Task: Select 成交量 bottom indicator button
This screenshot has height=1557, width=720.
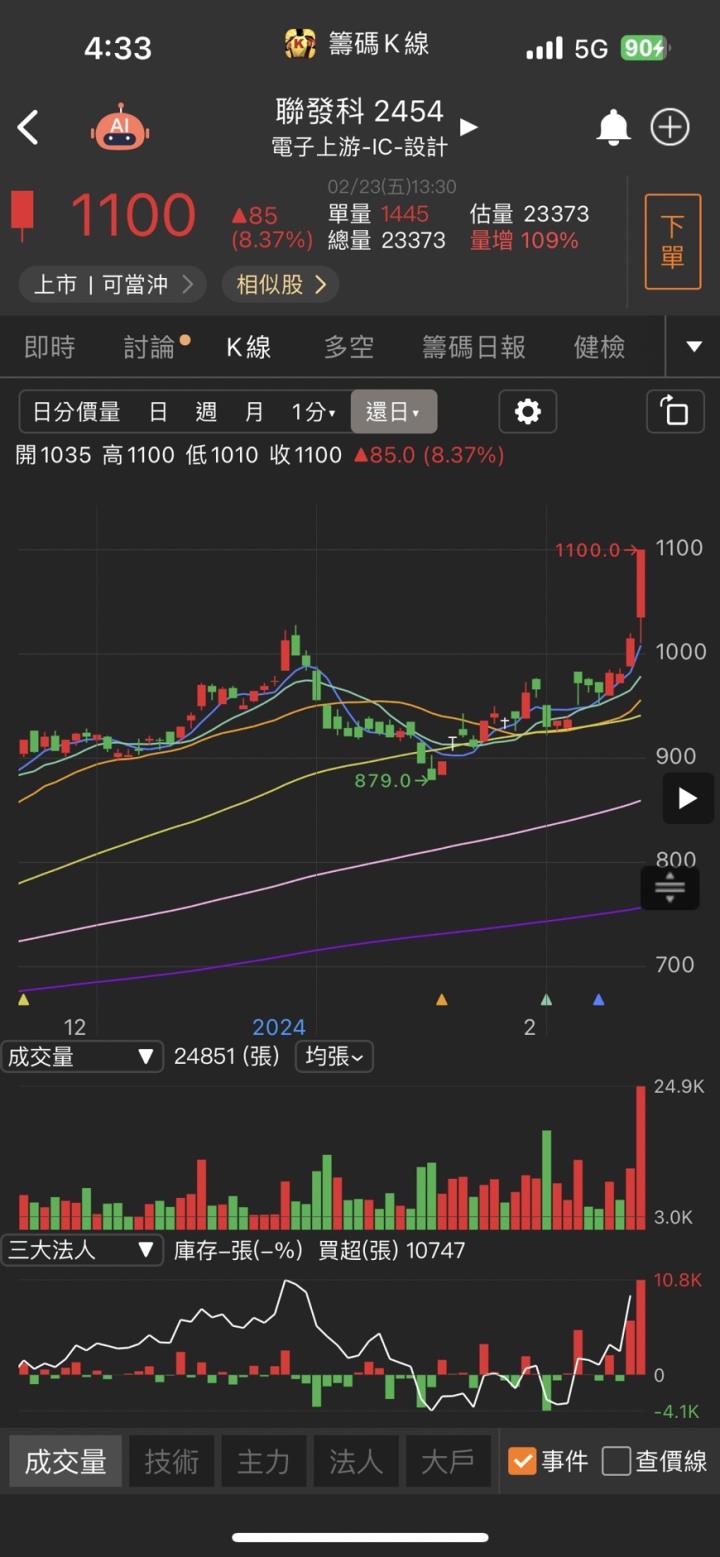Action: (x=66, y=1461)
